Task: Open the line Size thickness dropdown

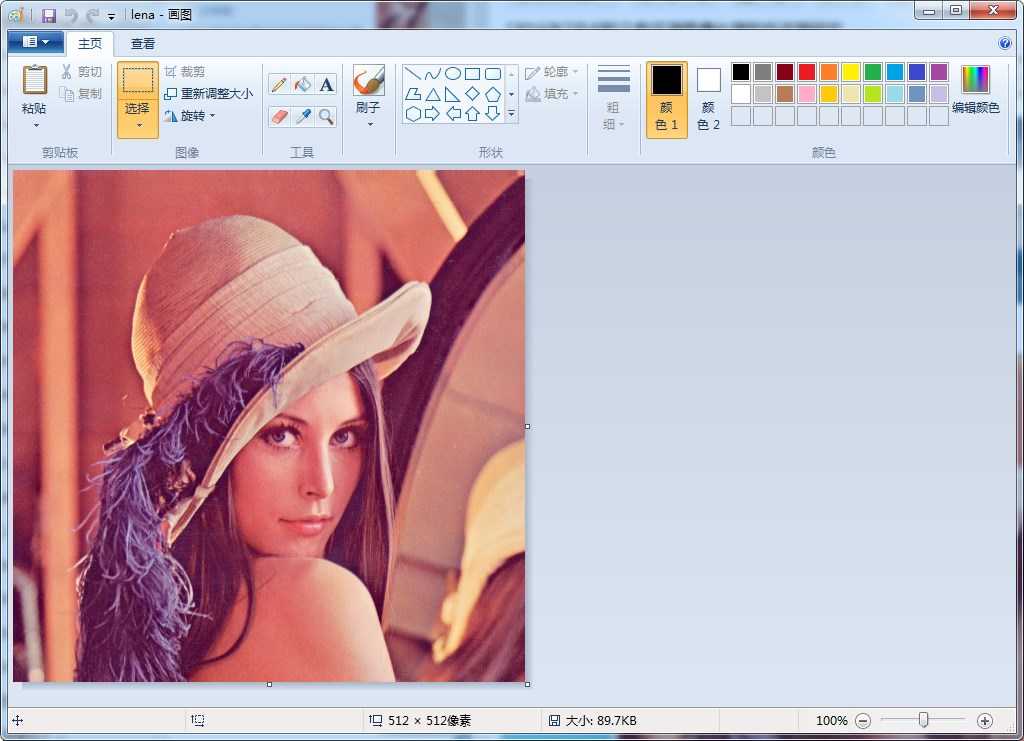Action: pos(614,99)
